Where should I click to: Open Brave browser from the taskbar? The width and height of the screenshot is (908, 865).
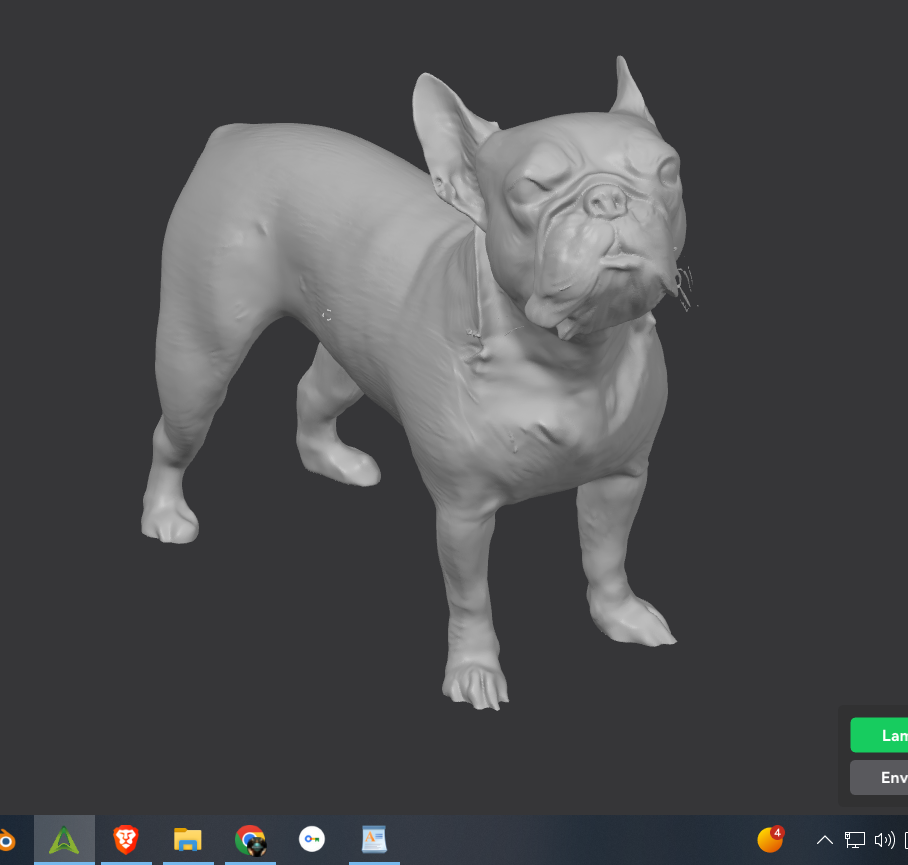pos(126,840)
